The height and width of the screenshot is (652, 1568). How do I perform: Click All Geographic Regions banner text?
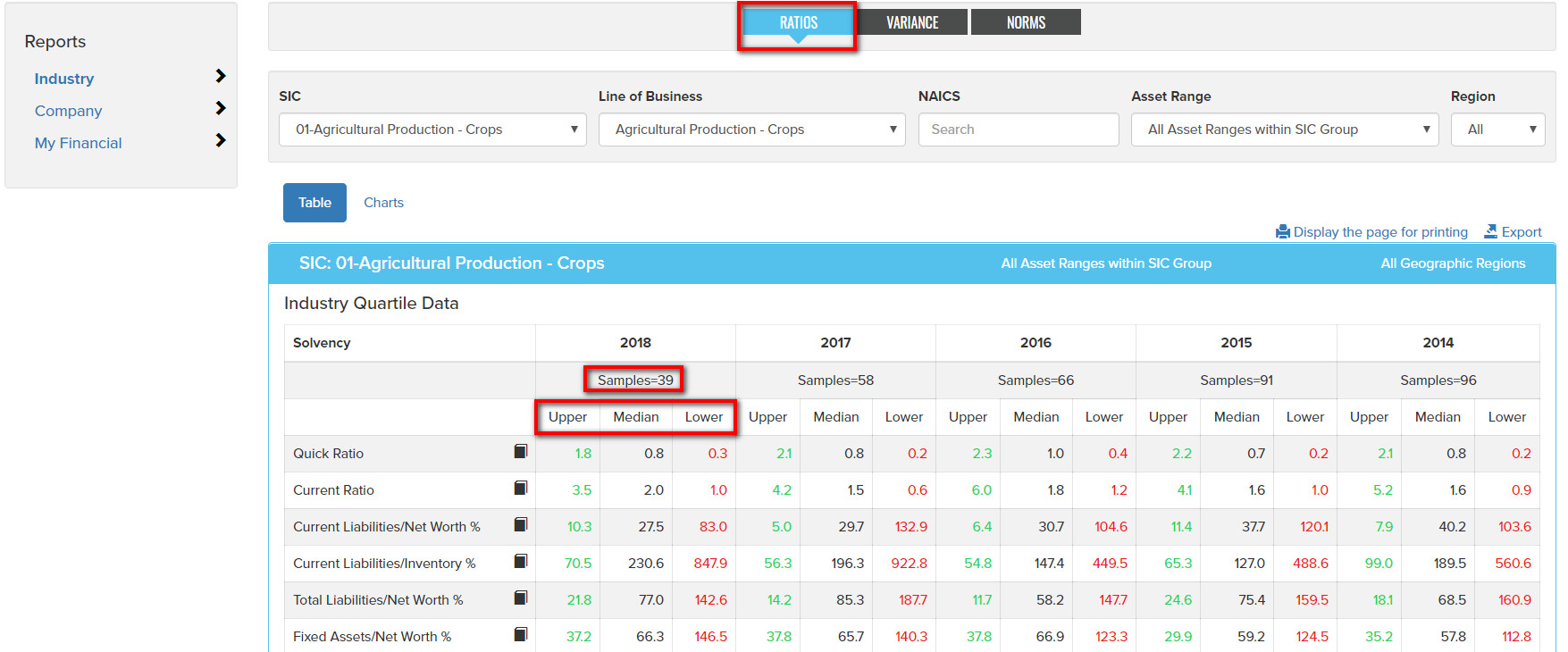coord(1453,263)
